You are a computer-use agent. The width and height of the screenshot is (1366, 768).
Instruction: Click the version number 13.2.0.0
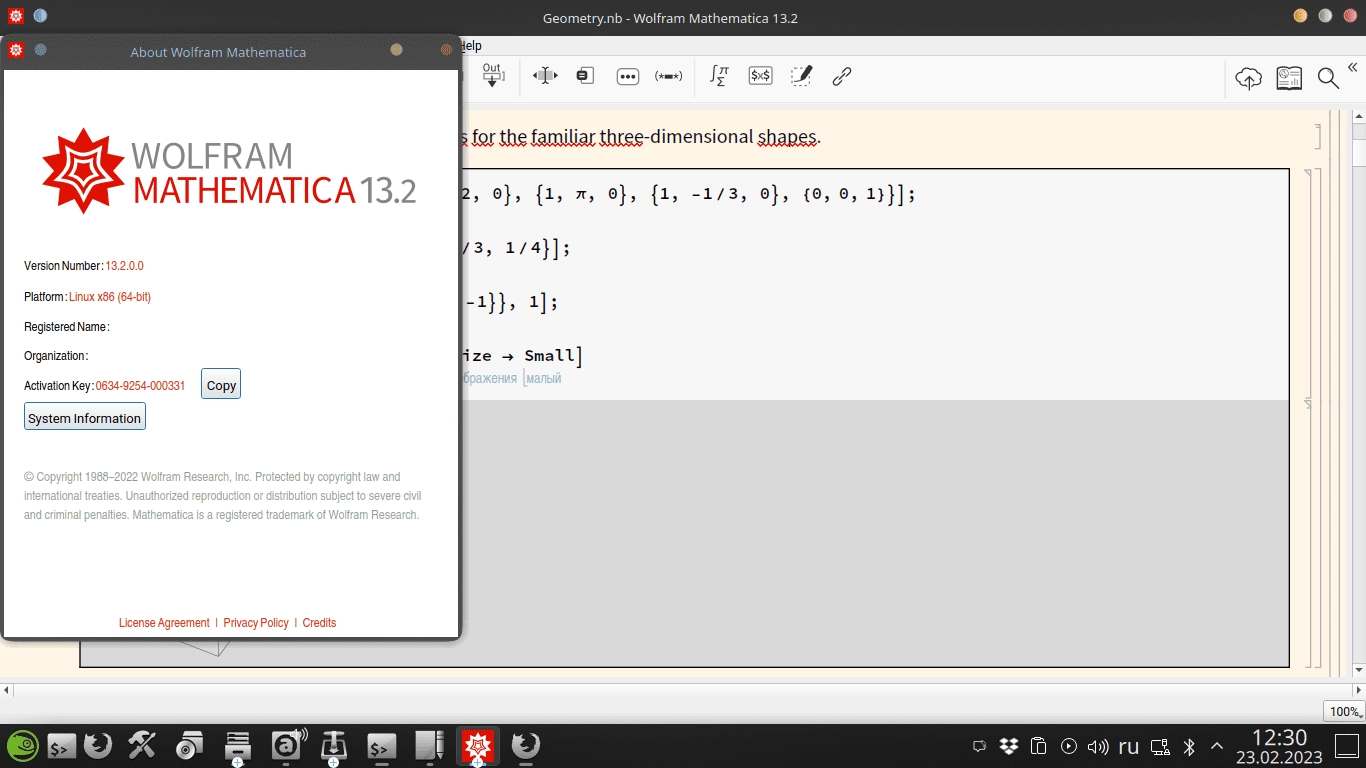[x=125, y=266]
